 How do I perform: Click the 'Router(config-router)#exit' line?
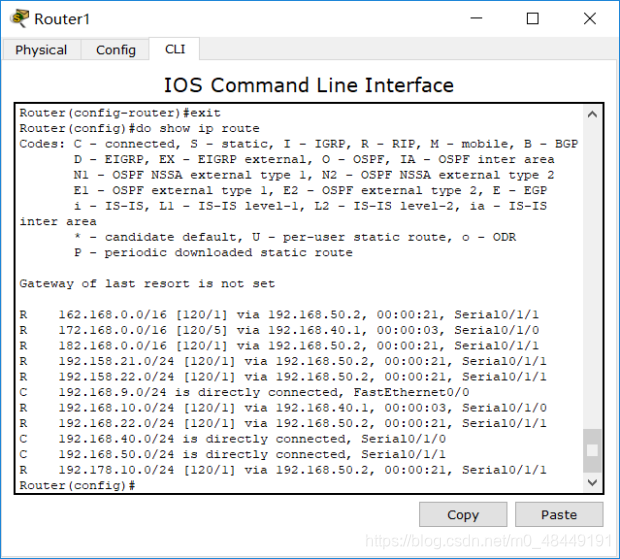tap(120, 113)
